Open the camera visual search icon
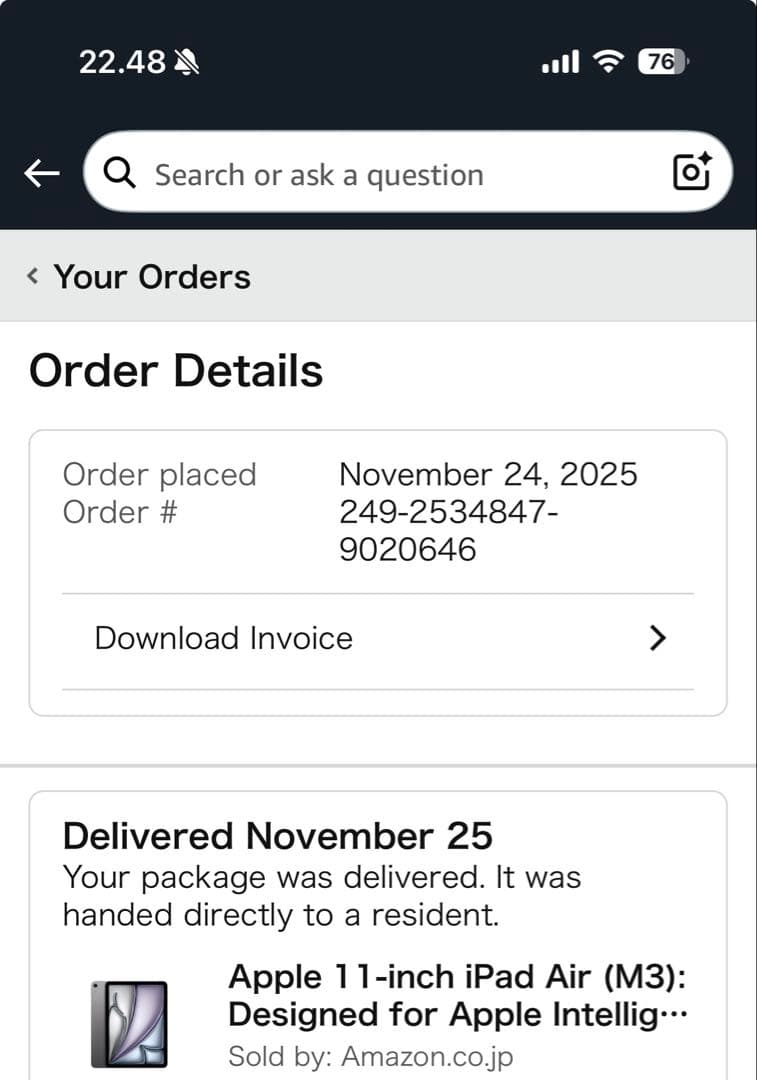757x1080 pixels. tap(692, 171)
